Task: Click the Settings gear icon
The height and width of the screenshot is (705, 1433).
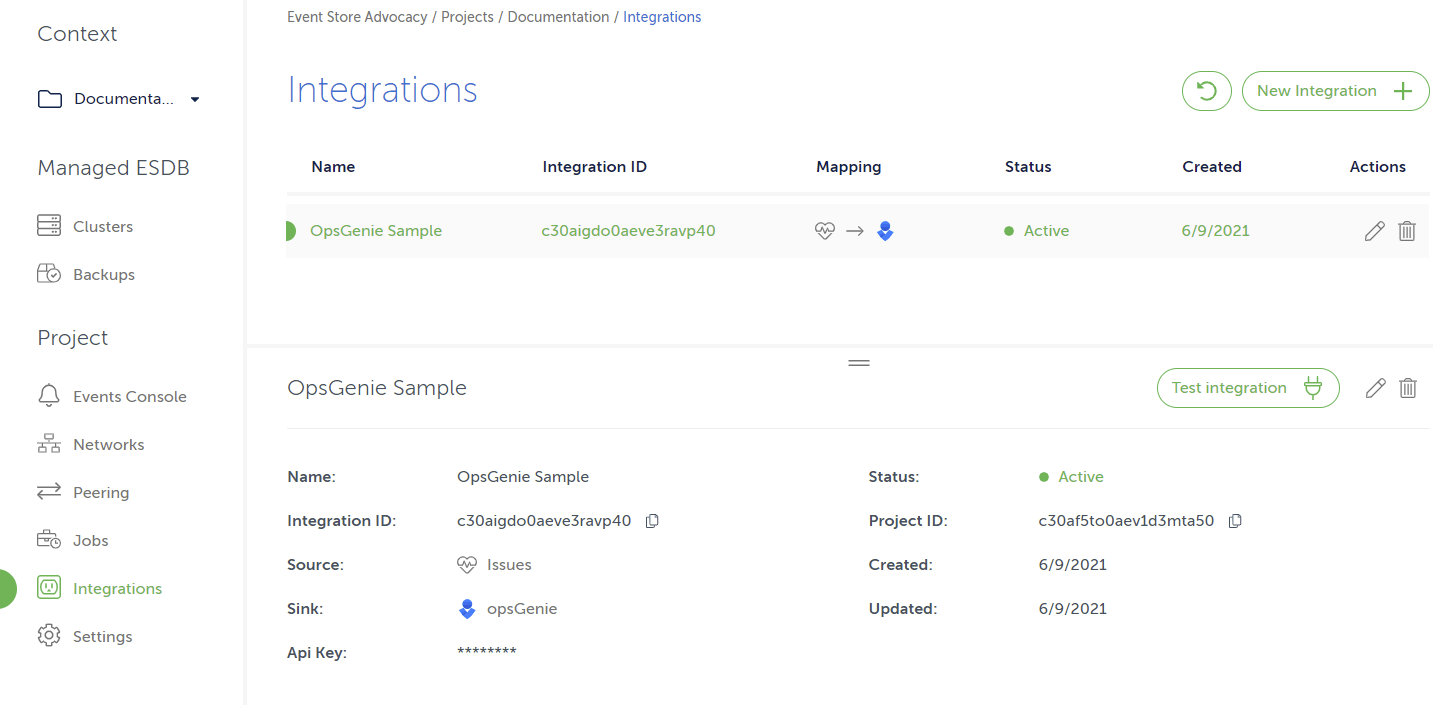Action: [x=48, y=636]
